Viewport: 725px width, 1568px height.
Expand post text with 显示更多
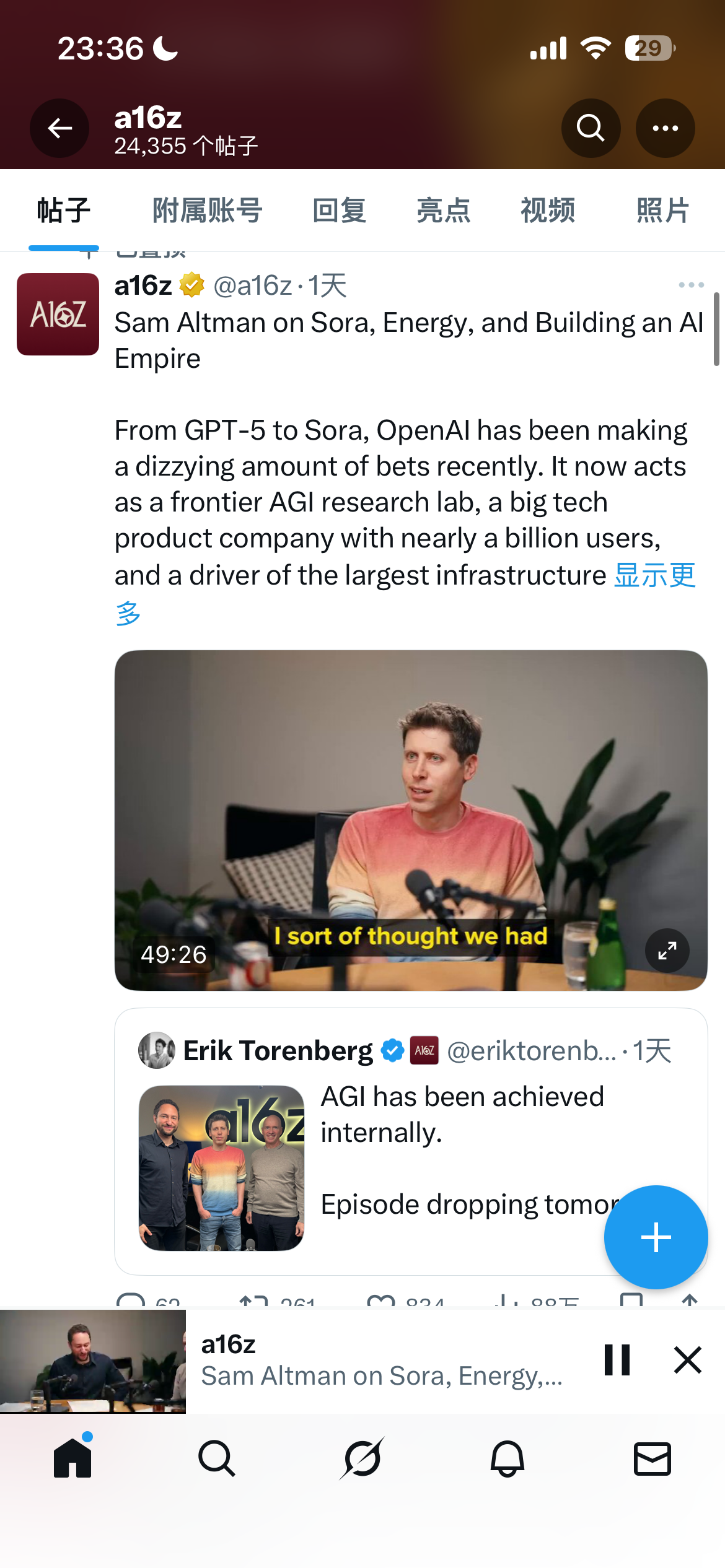(x=654, y=576)
